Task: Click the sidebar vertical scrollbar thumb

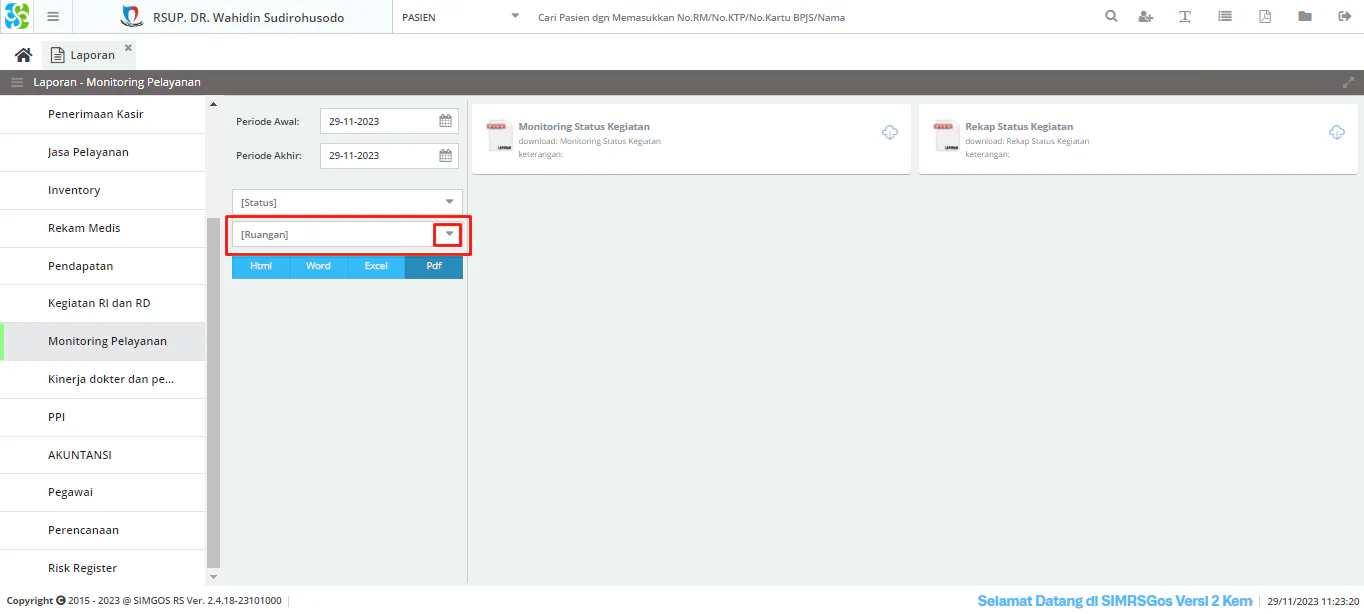Action: click(x=213, y=393)
